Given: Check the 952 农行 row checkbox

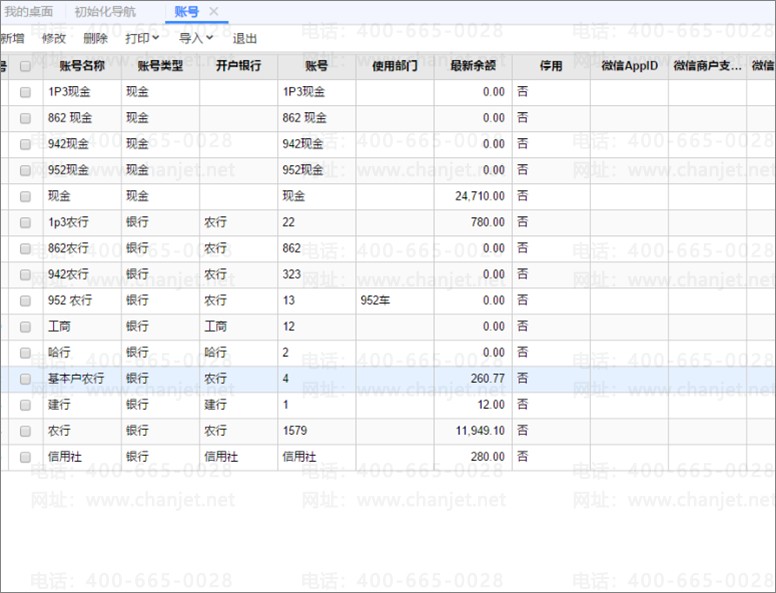Looking at the screenshot, I should coord(25,301).
